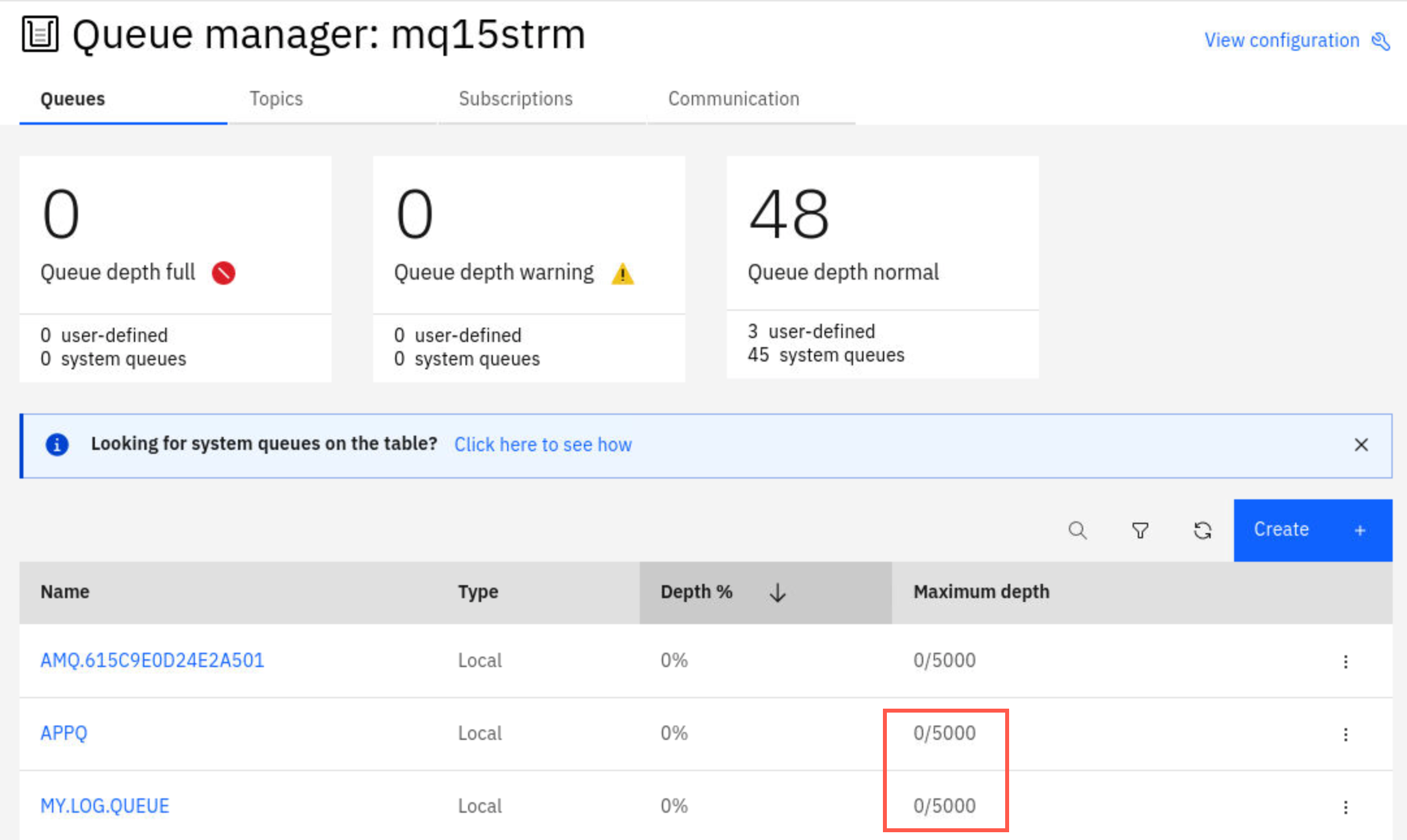Click the info icon in the banner
Viewport: 1407px width, 840px height.
[x=57, y=445]
